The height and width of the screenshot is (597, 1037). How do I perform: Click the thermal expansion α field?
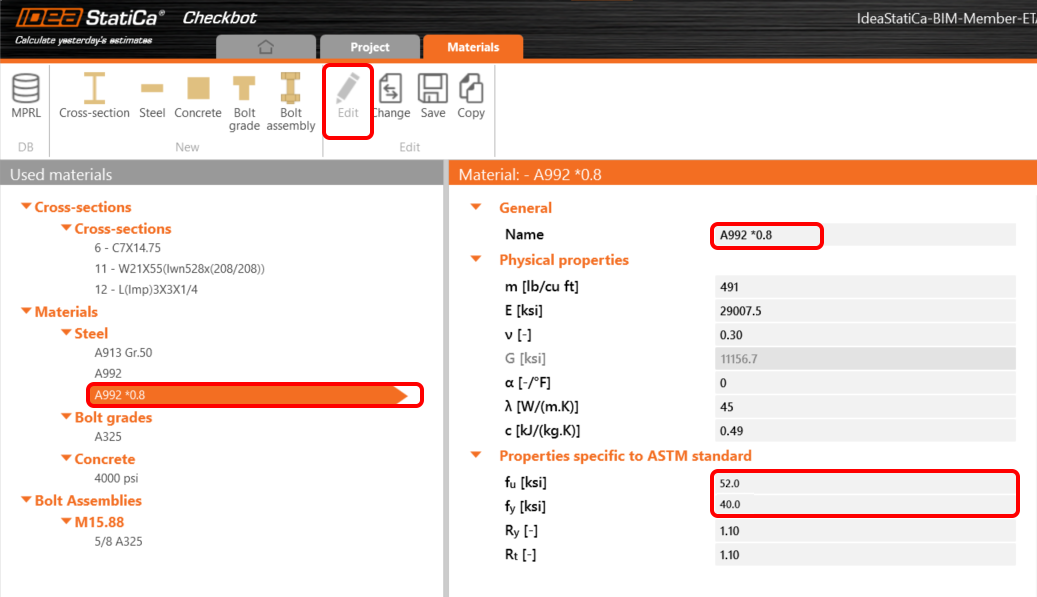click(865, 383)
